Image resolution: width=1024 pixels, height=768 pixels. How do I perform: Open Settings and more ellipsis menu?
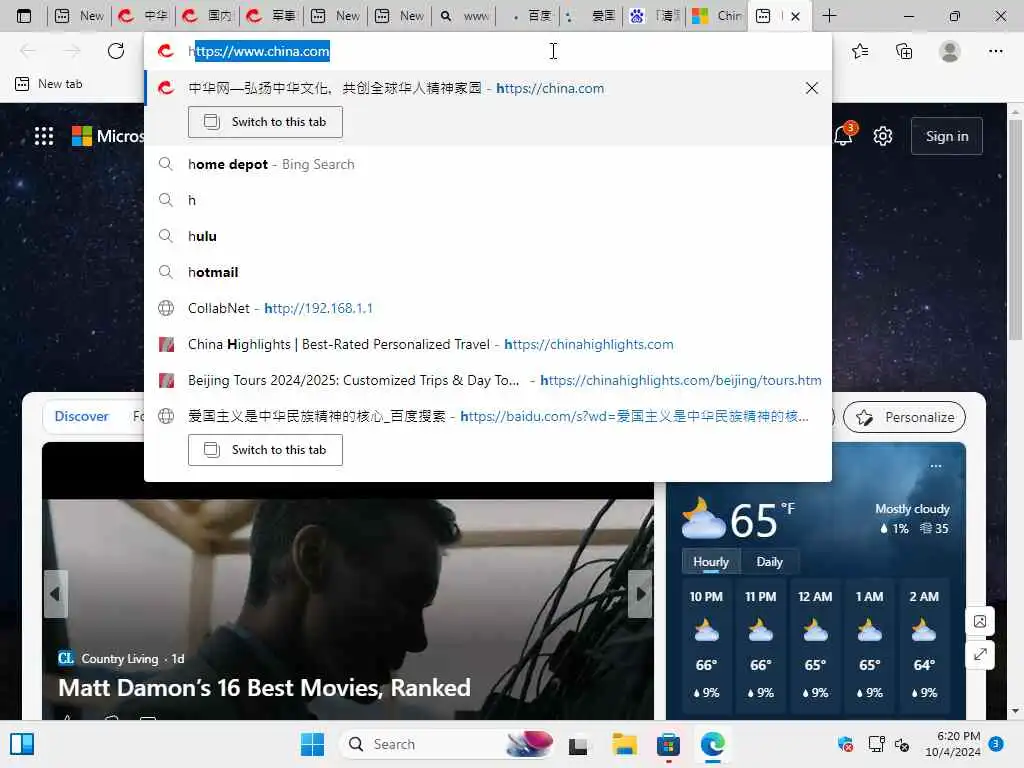995,51
